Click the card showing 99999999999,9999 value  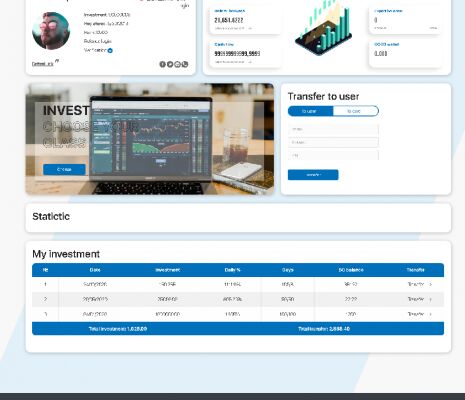click(245, 53)
